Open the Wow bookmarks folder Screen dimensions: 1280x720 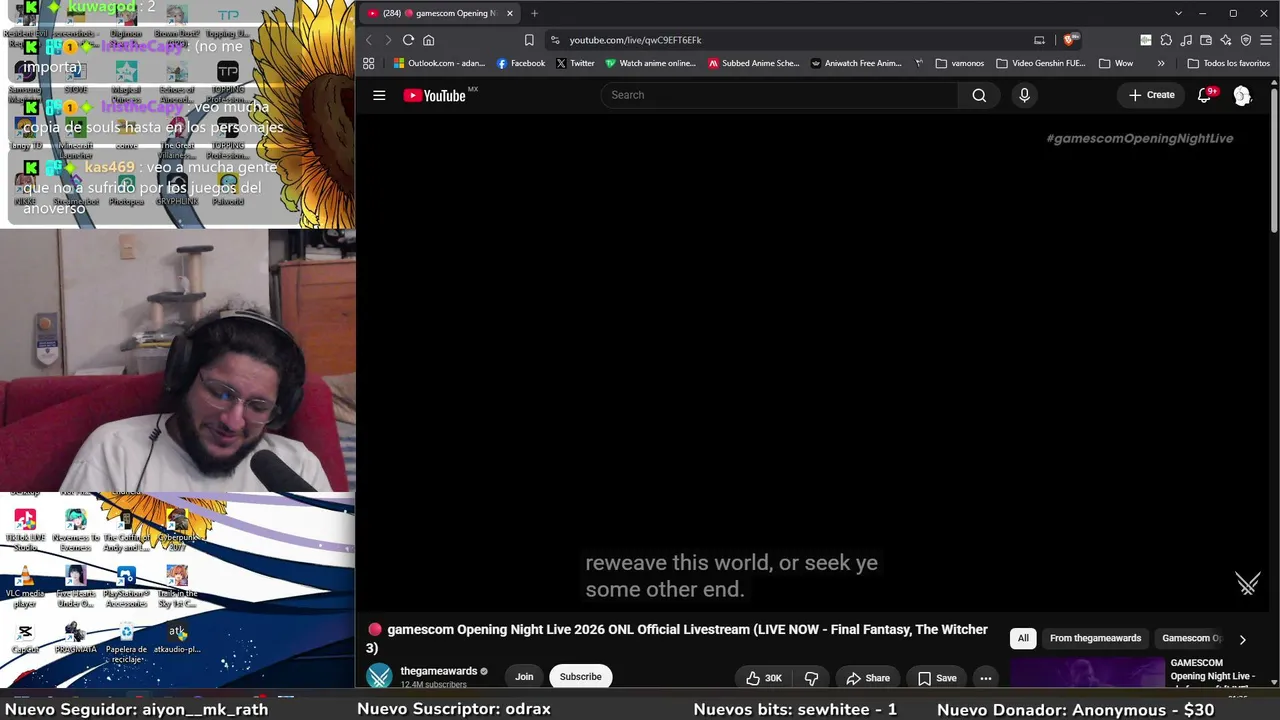1116,63
